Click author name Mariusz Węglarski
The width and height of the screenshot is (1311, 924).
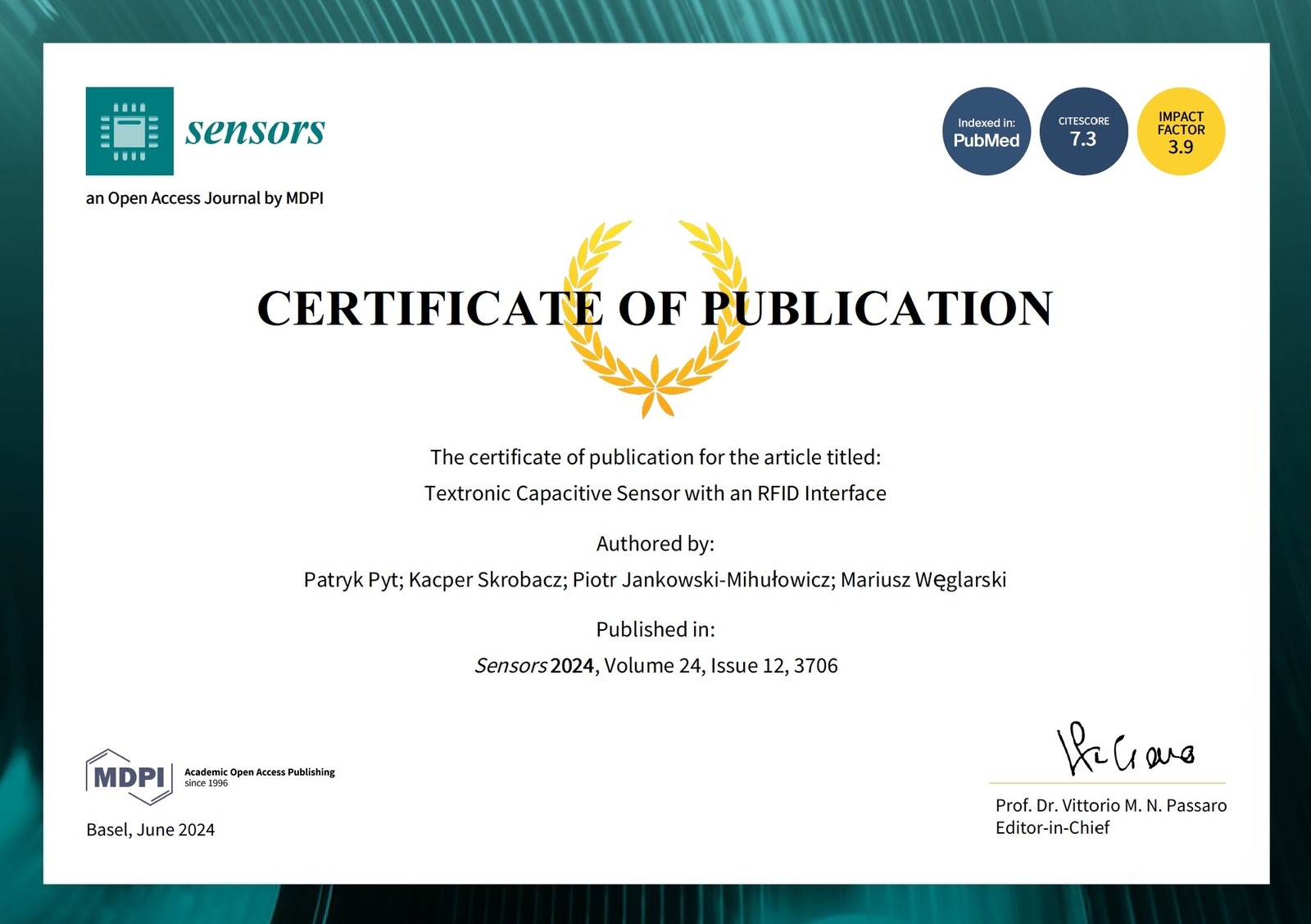tap(923, 580)
